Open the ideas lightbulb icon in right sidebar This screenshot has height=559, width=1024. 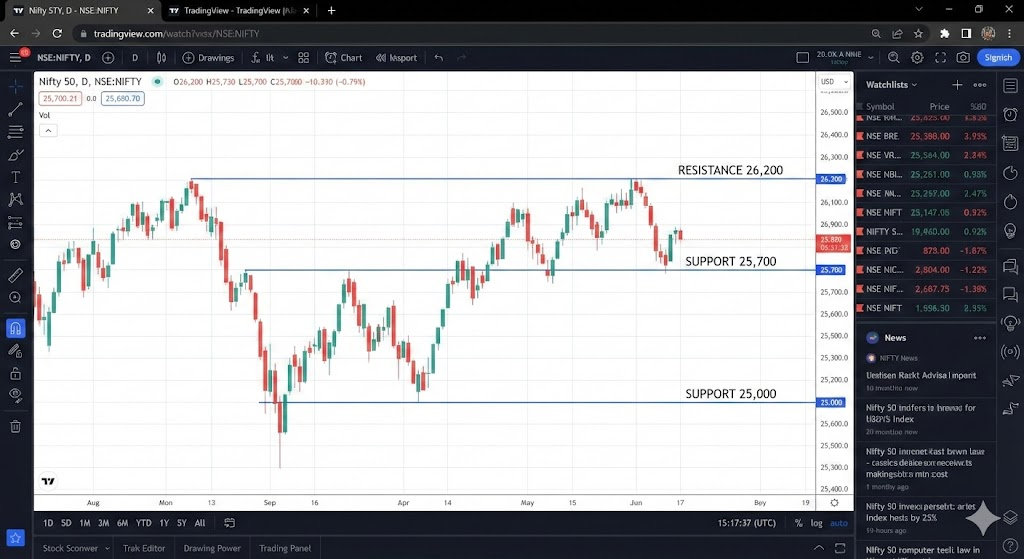click(x=1010, y=231)
